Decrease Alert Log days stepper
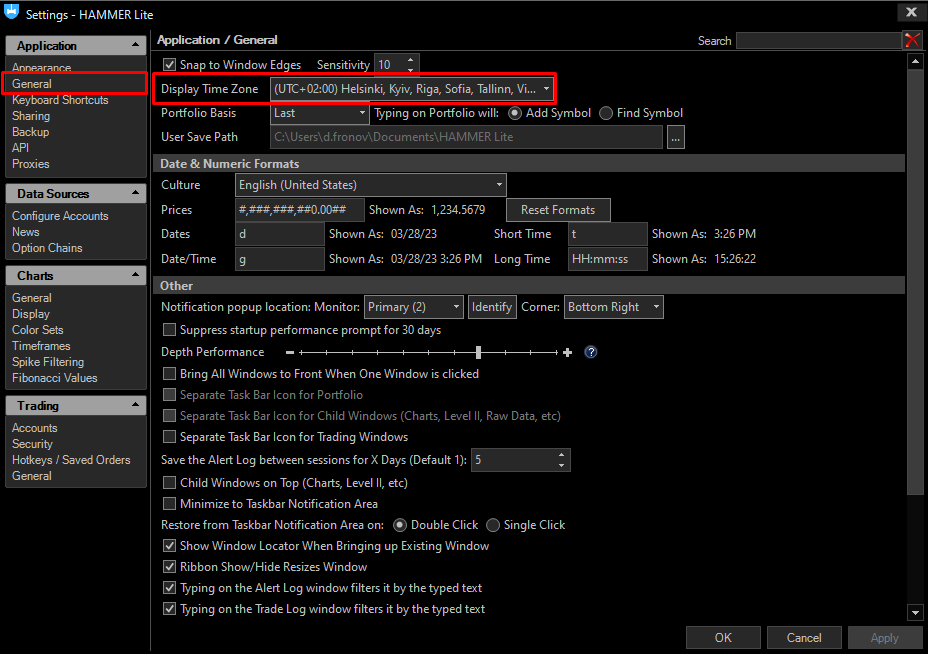Screen dimensions: 928x654 [x=561, y=466]
